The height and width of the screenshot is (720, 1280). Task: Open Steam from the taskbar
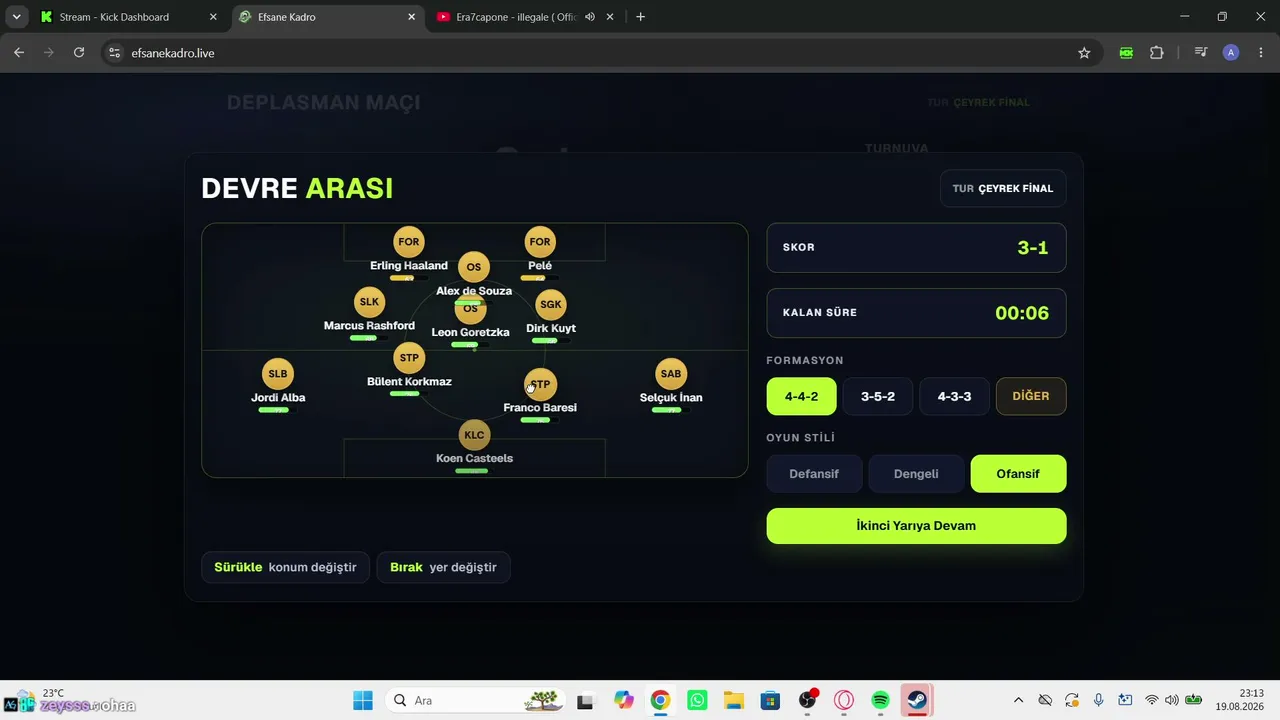tap(916, 700)
